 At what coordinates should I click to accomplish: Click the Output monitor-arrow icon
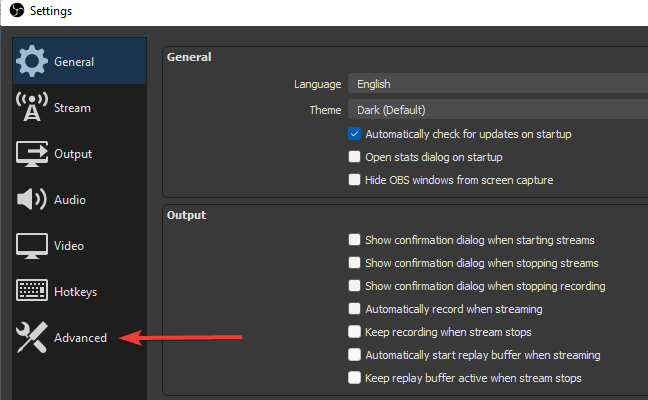pyautogui.click(x=32, y=154)
